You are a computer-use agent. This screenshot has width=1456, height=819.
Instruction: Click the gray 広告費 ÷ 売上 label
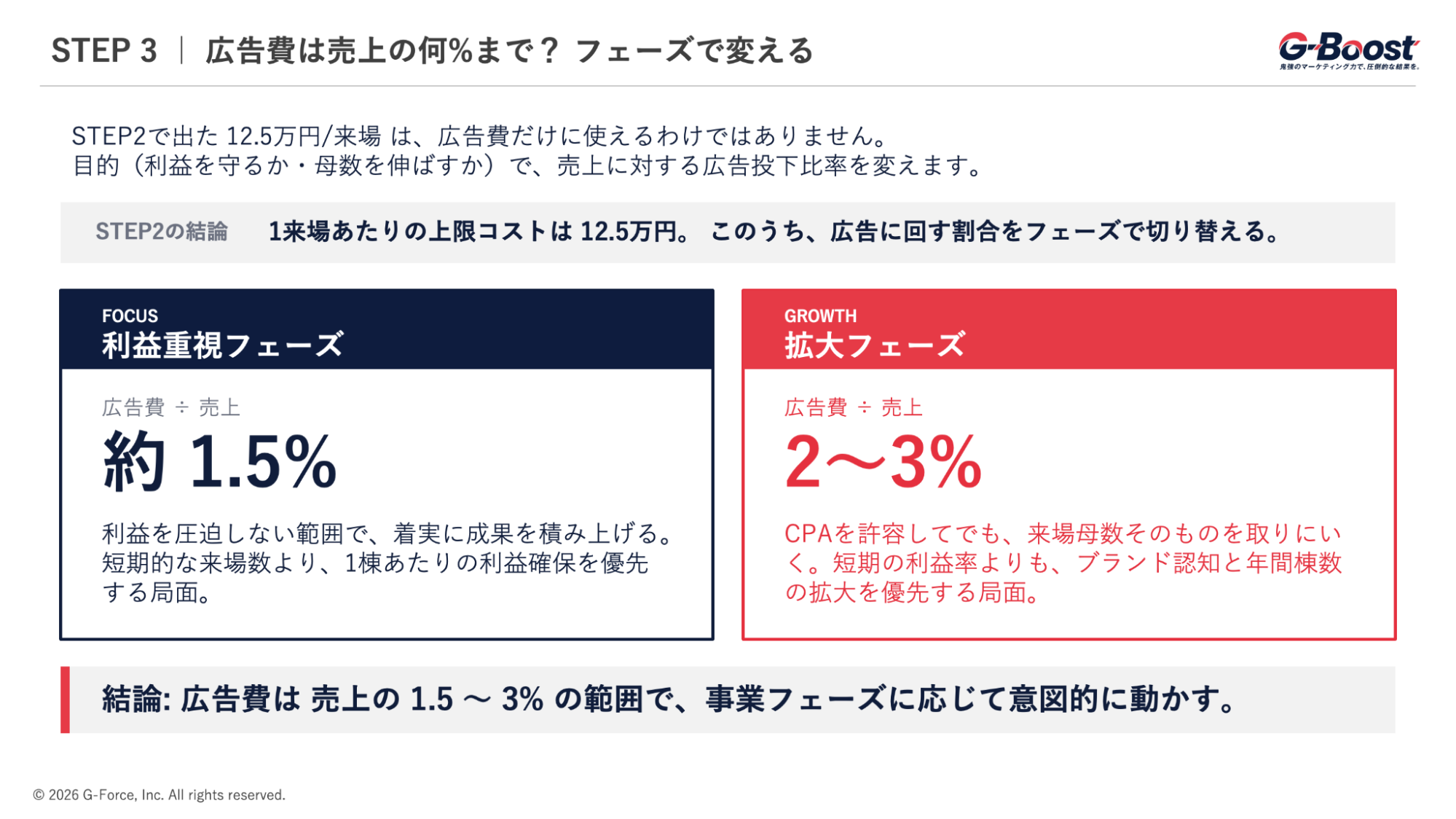click(x=171, y=407)
